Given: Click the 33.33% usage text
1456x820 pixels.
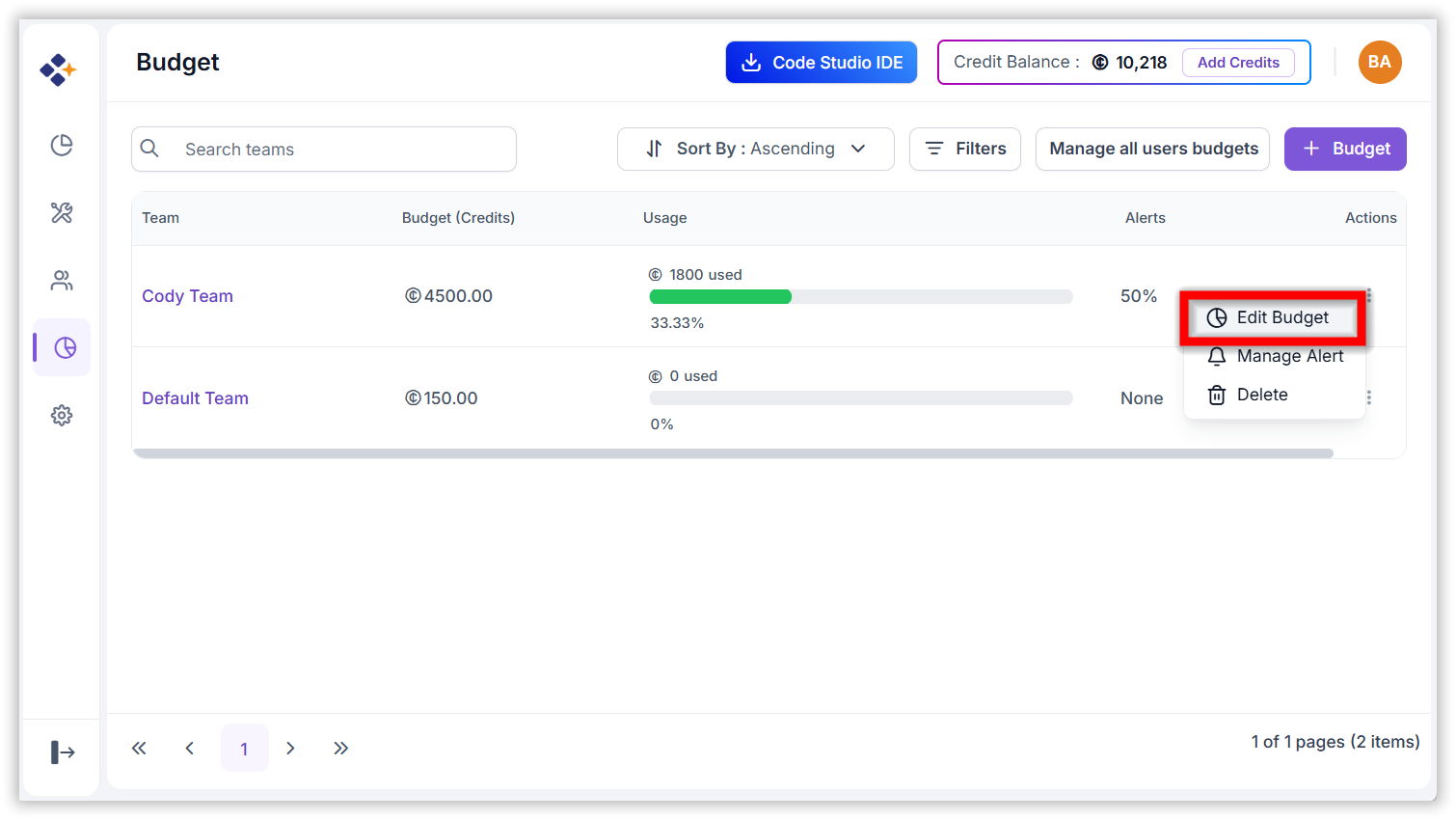Looking at the screenshot, I should 677,323.
